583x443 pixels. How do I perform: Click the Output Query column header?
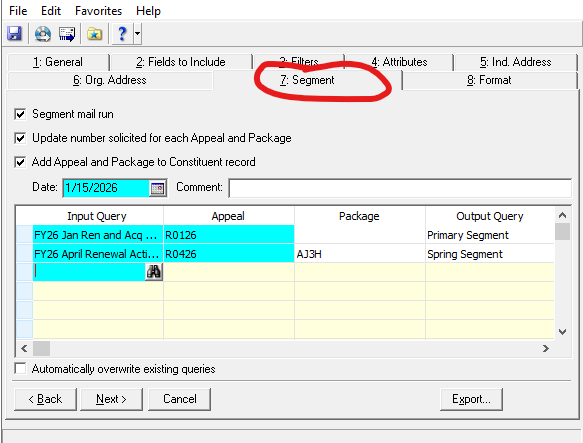490,216
